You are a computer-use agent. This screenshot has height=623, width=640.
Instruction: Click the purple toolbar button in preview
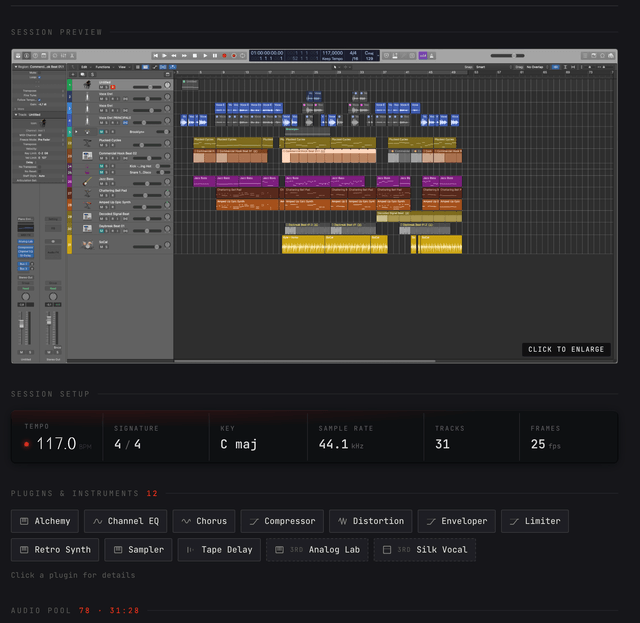422,56
